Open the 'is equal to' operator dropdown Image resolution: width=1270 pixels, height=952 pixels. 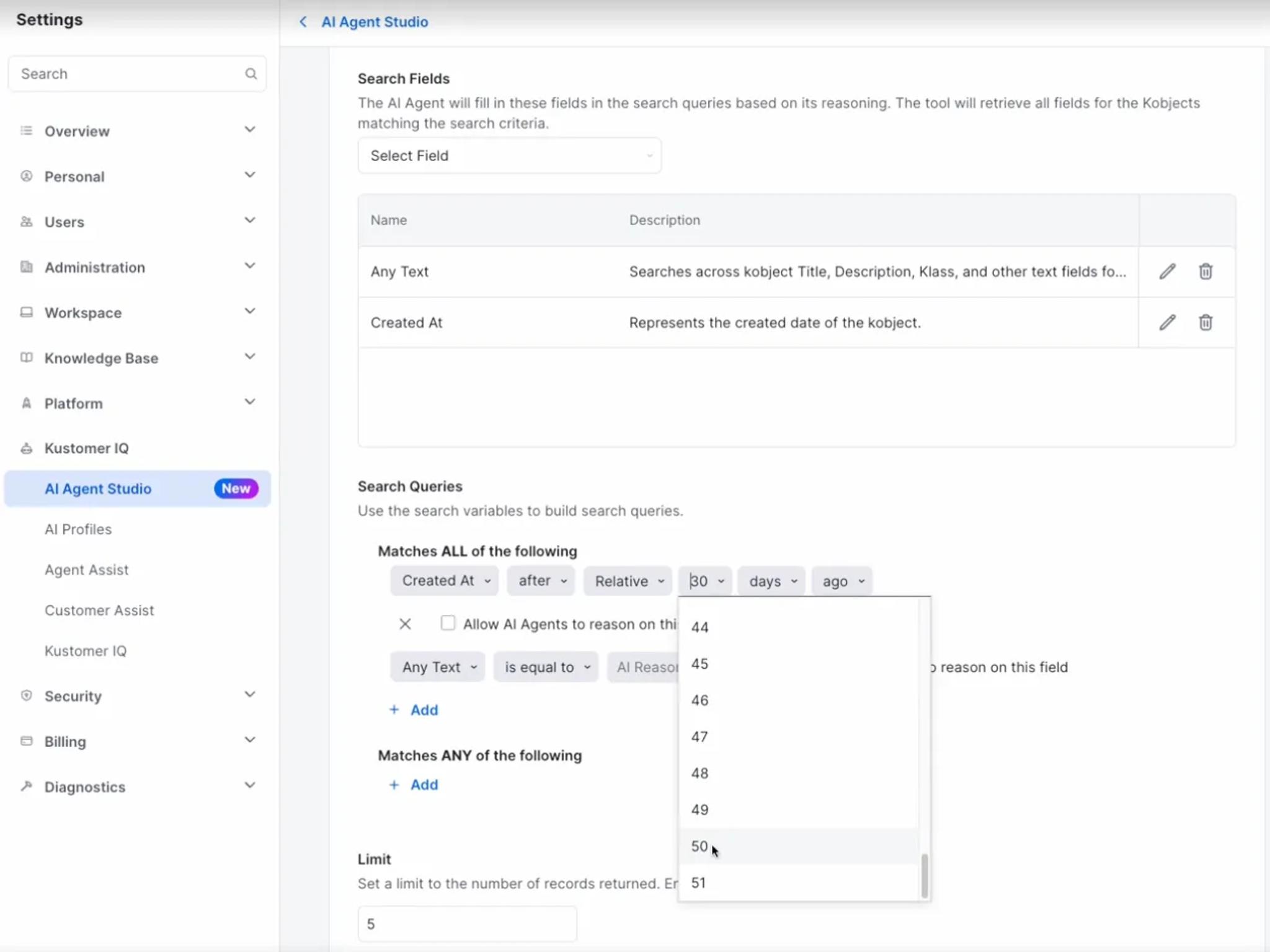[546, 667]
